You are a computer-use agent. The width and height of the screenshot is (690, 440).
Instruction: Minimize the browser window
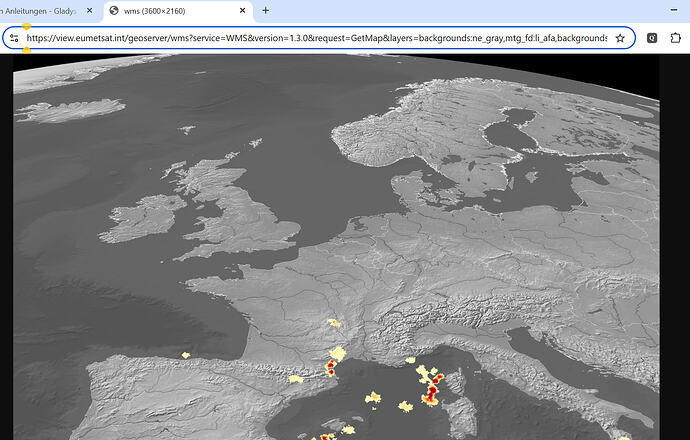tap(674, 10)
